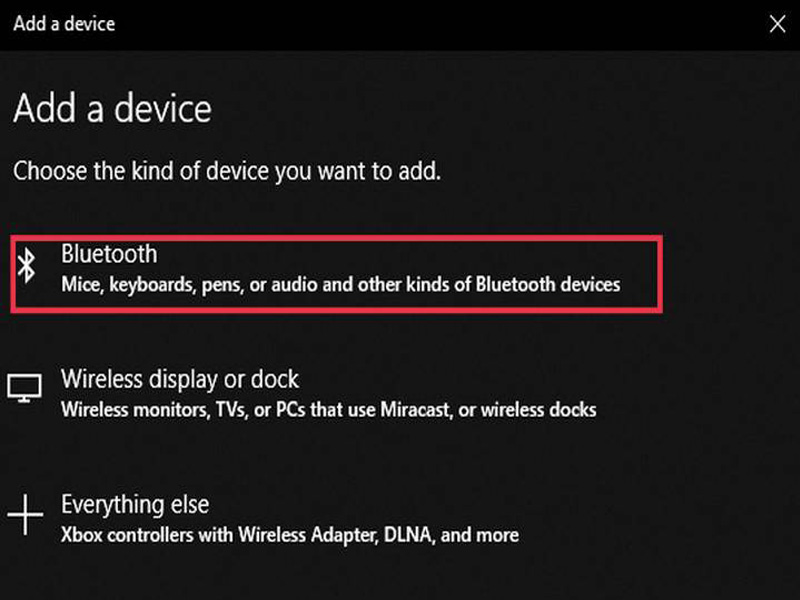Screen dimensions: 800x600
Task: Click inside the red-highlighted Bluetooth box
Action: click(337, 274)
